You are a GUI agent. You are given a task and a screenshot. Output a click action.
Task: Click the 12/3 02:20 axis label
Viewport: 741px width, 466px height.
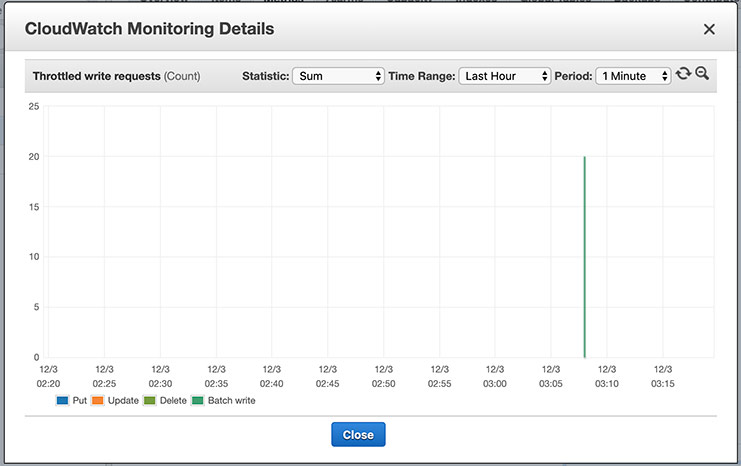48,377
